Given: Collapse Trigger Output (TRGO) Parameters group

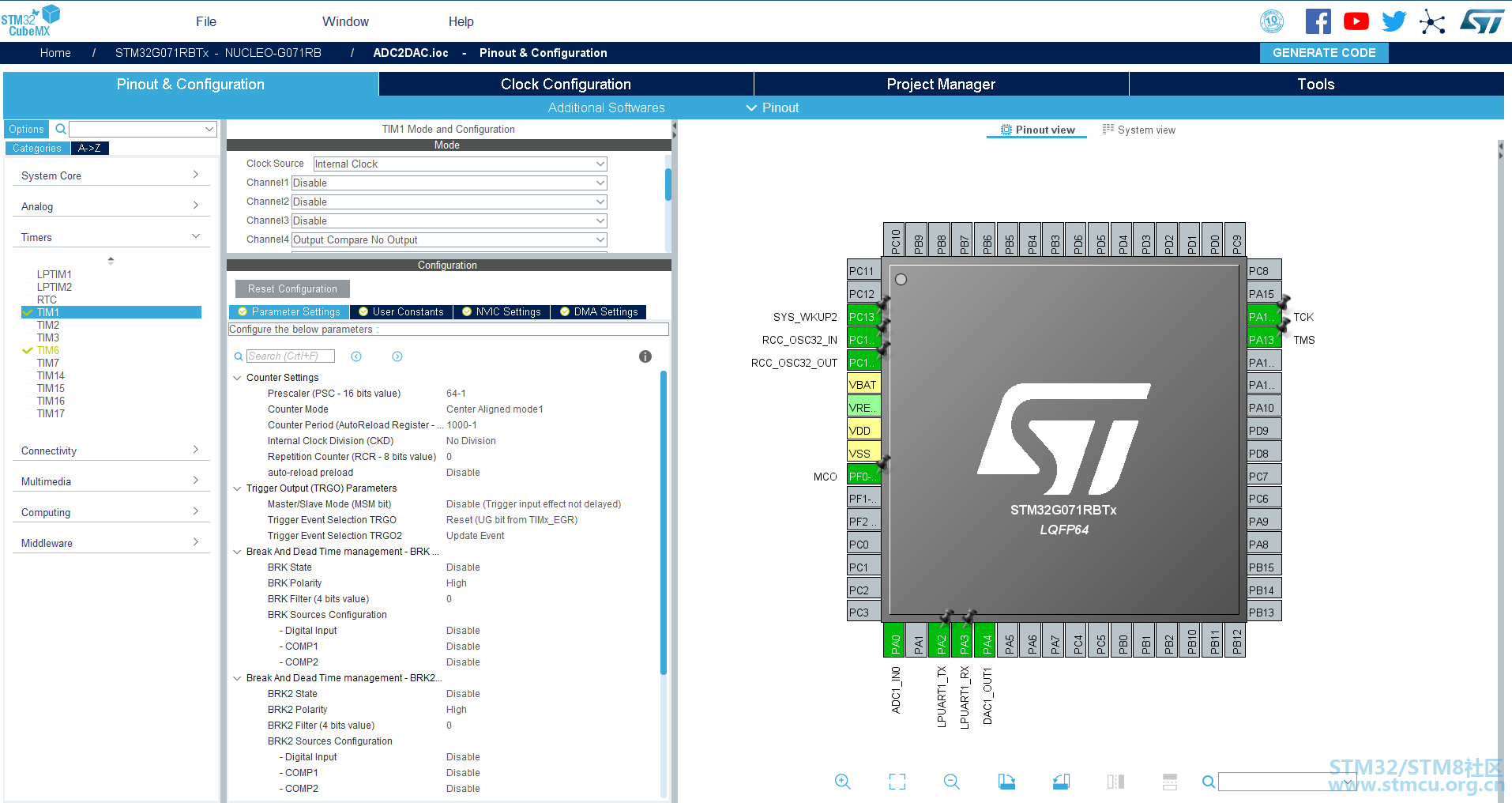Looking at the screenshot, I should pos(237,488).
